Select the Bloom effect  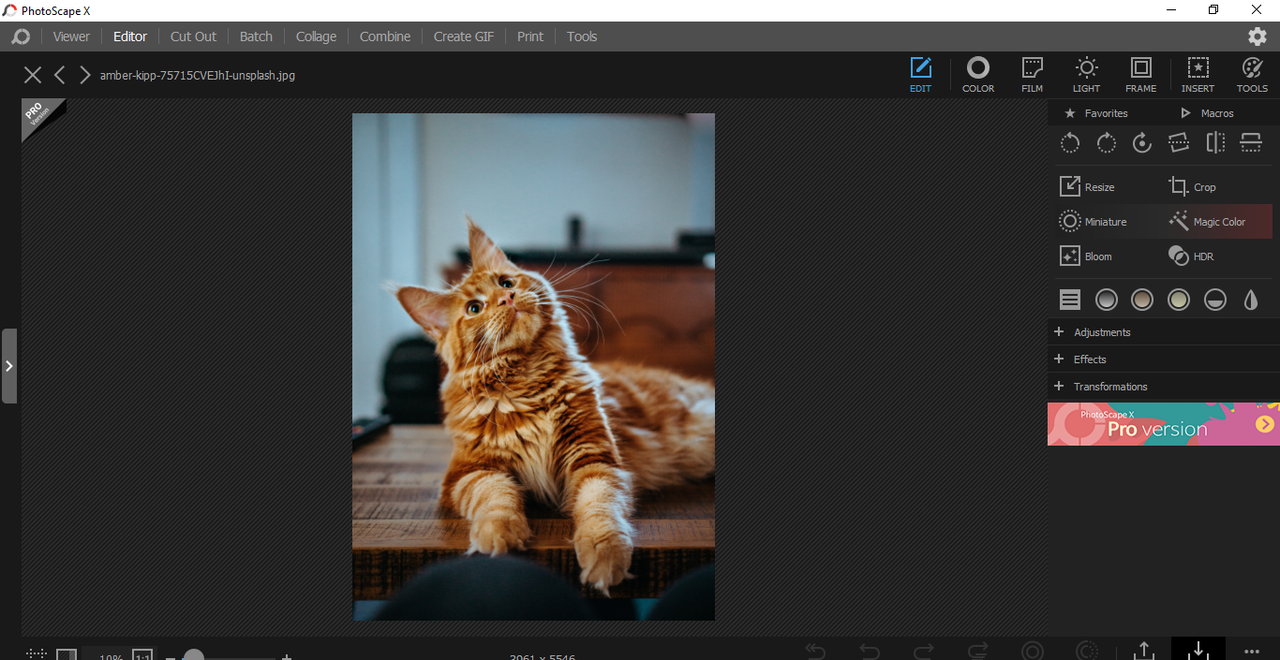pyautogui.click(x=1086, y=257)
